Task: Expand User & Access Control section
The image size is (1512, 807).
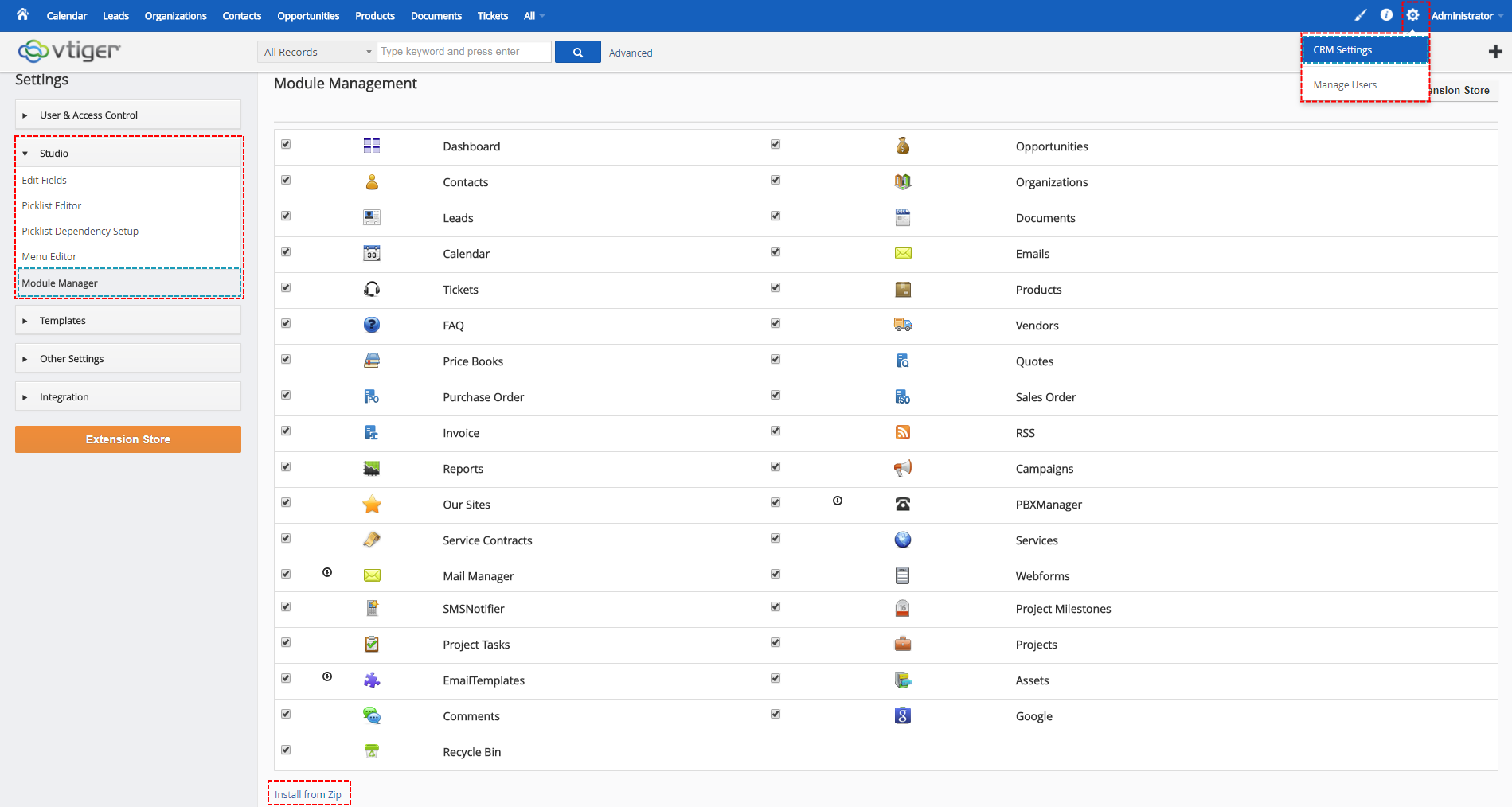Action: (x=128, y=115)
